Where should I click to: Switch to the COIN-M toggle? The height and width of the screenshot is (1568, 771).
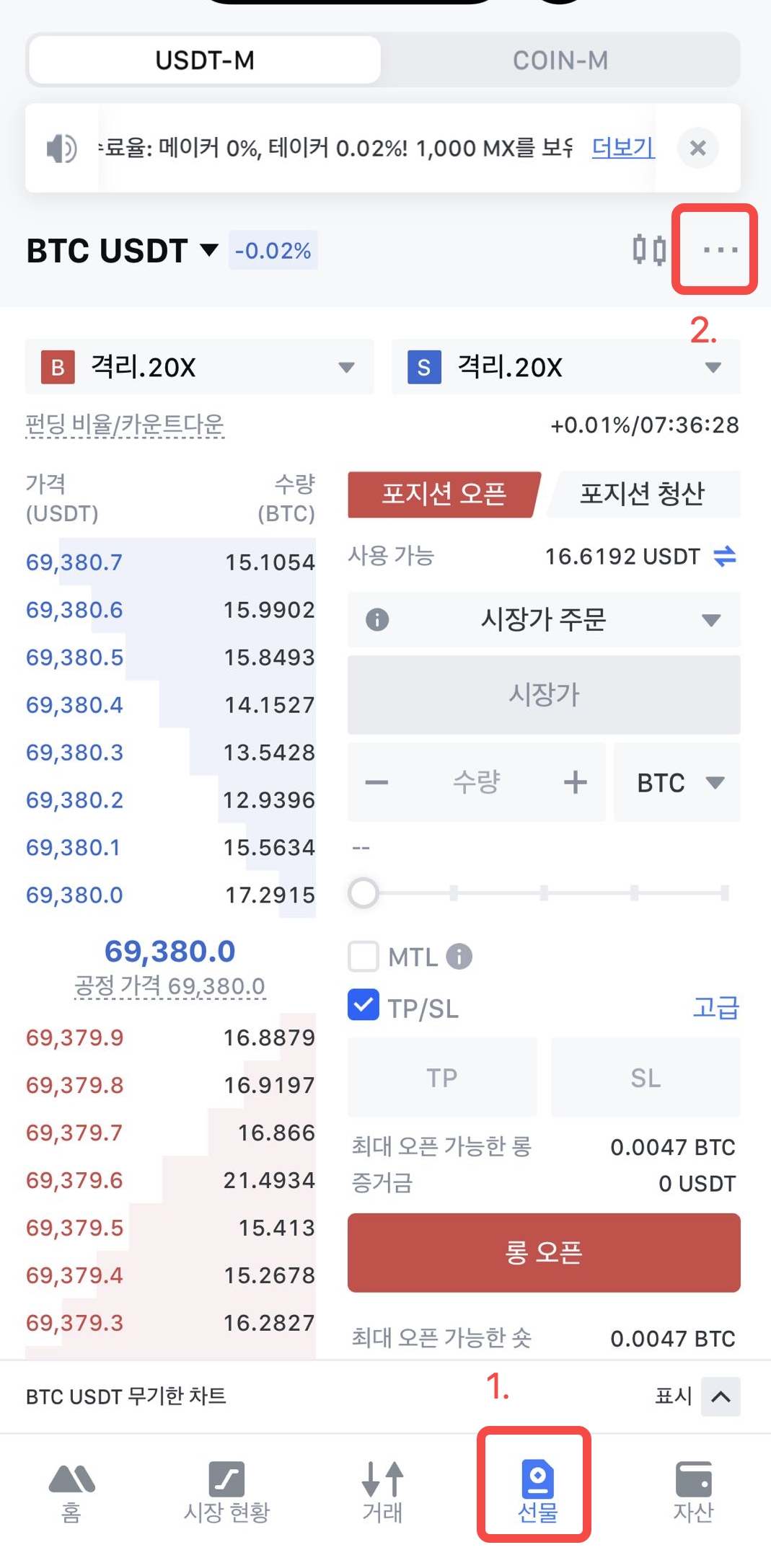[x=560, y=61]
